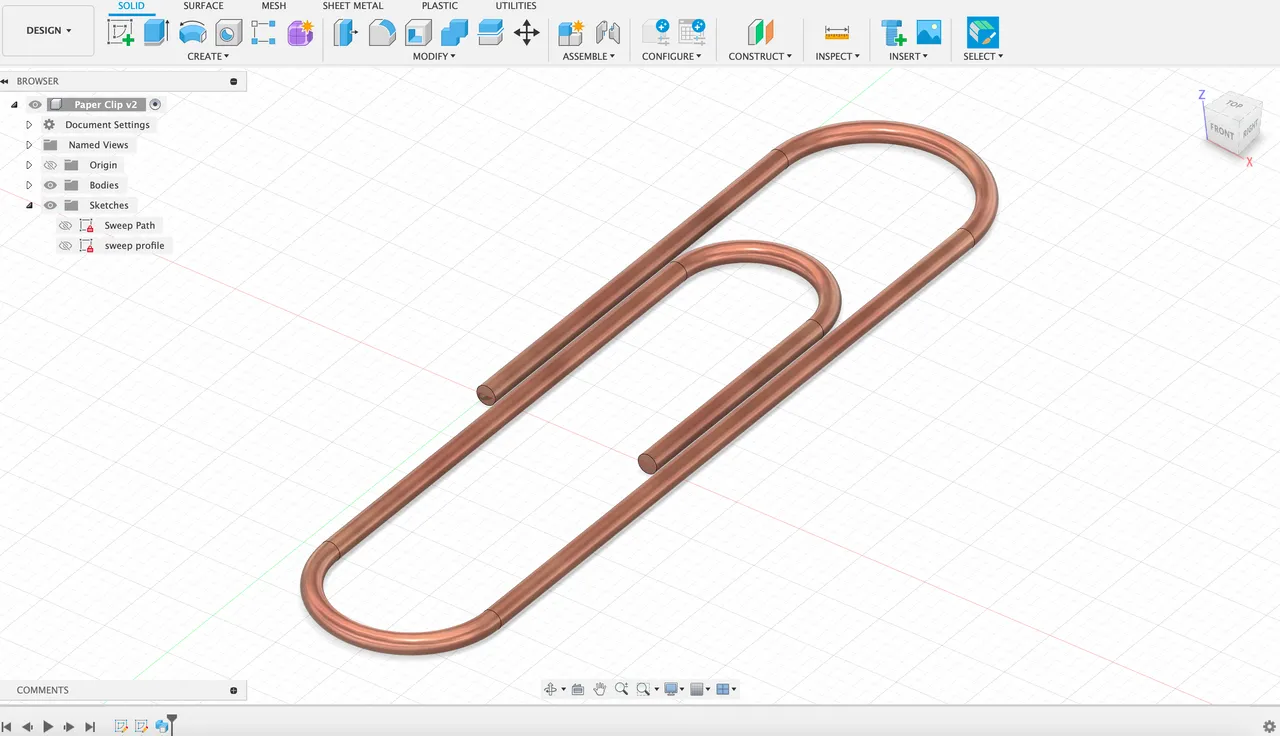This screenshot has height=736, width=1280.
Task: Click the Measure tool under Inspect
Action: coord(837,32)
